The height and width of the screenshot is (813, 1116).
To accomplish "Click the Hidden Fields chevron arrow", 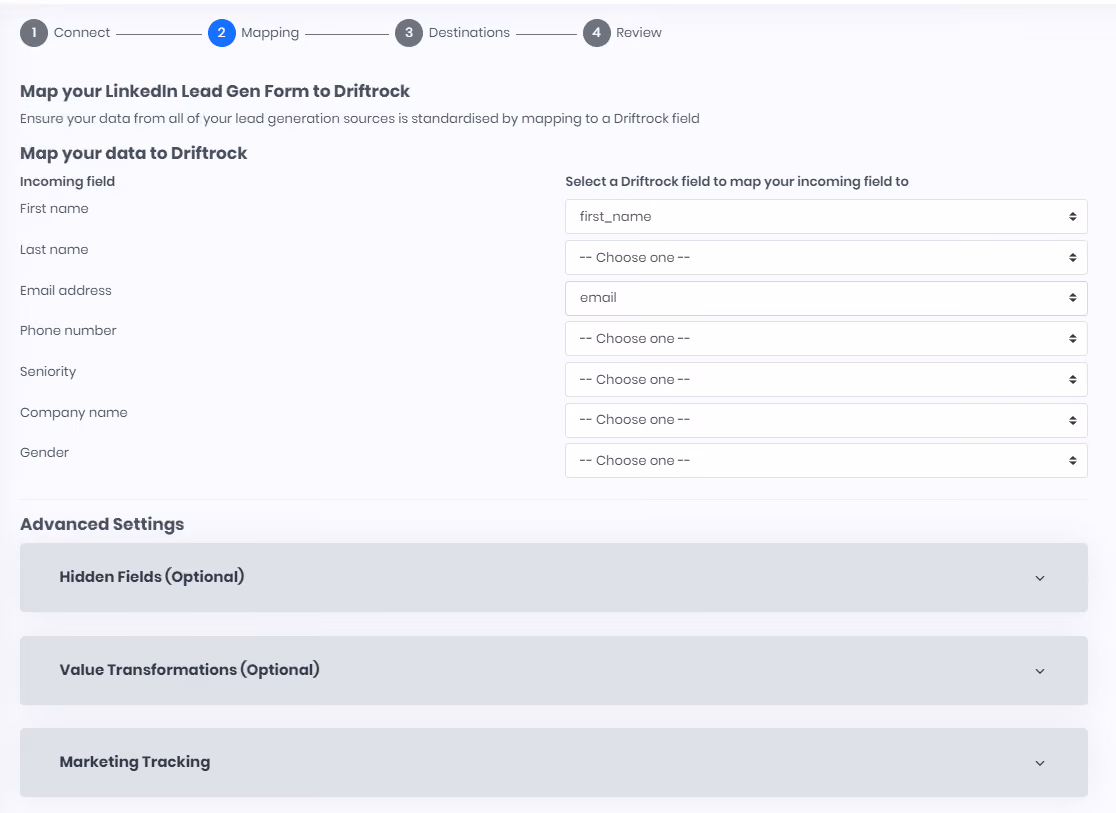I will click(1040, 578).
